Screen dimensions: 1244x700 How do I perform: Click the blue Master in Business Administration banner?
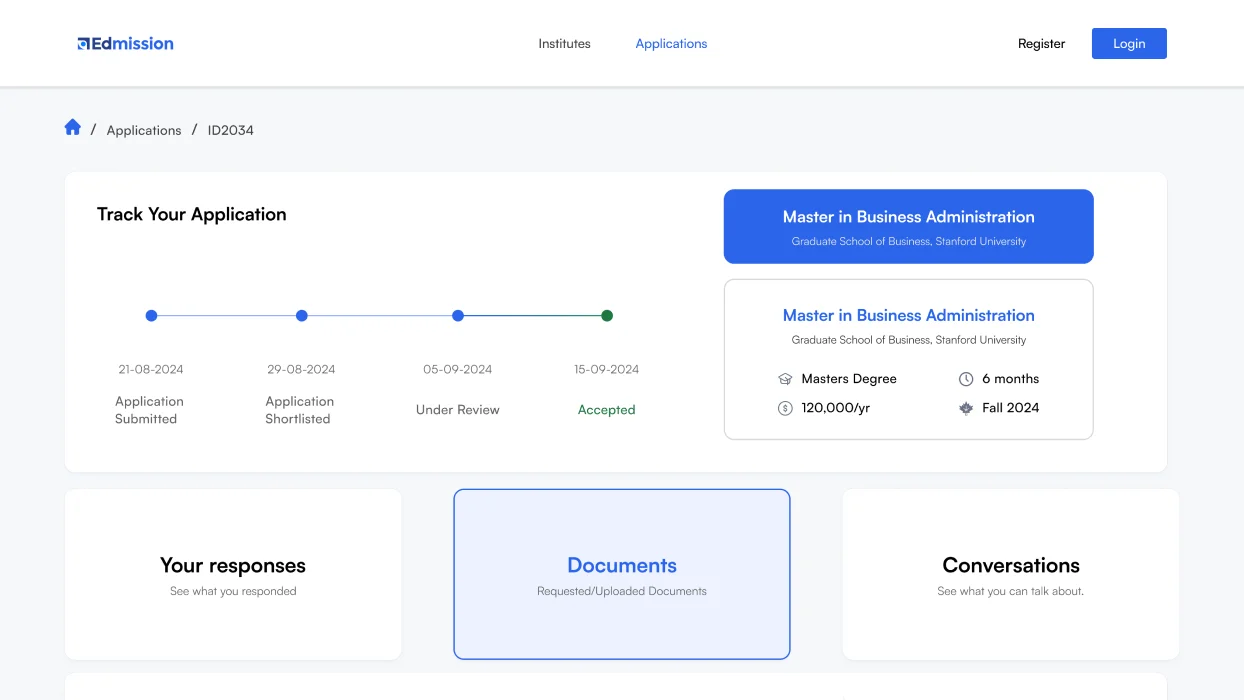tap(909, 227)
